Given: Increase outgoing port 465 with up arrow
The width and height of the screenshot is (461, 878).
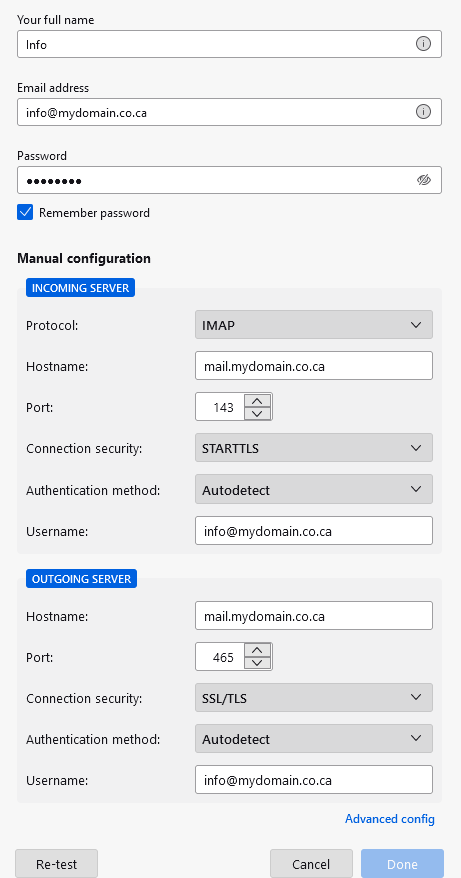Looking at the screenshot, I should [x=258, y=651].
